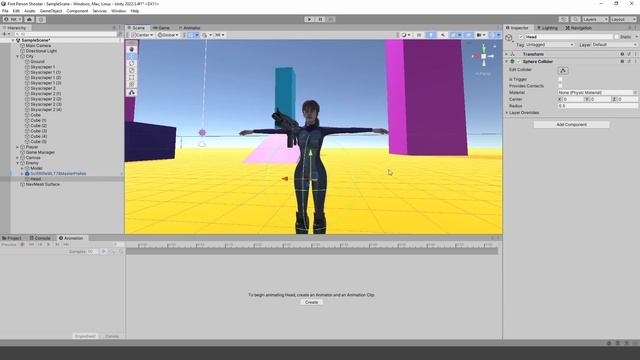Open the File menu
The height and width of the screenshot is (360, 640).
[5, 11]
